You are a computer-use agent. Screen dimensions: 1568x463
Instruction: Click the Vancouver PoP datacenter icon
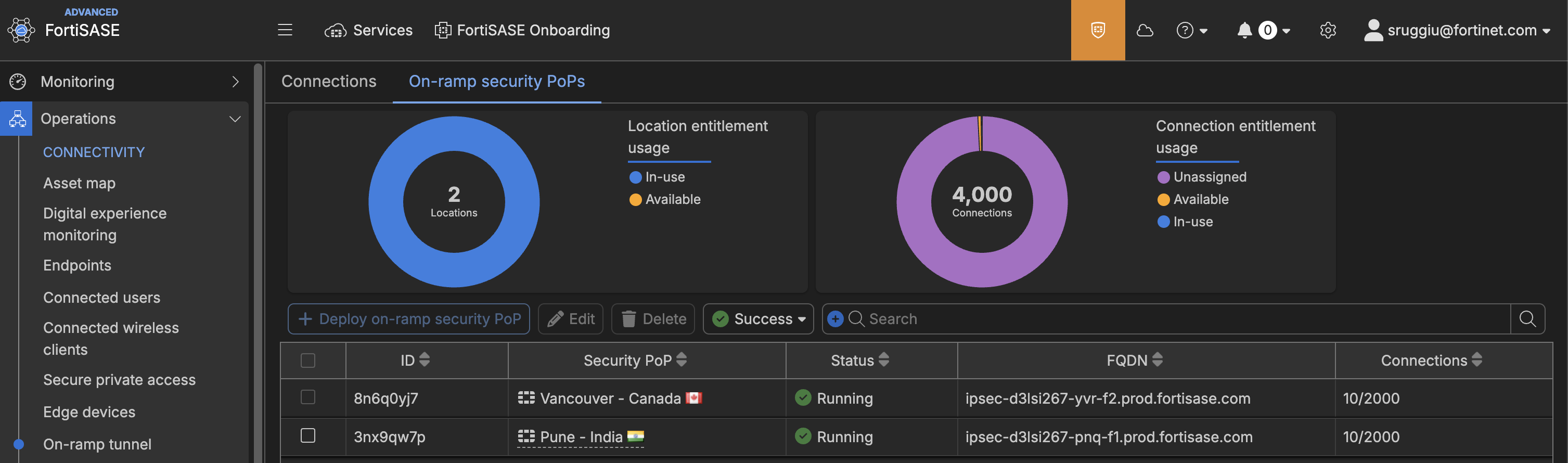point(526,398)
